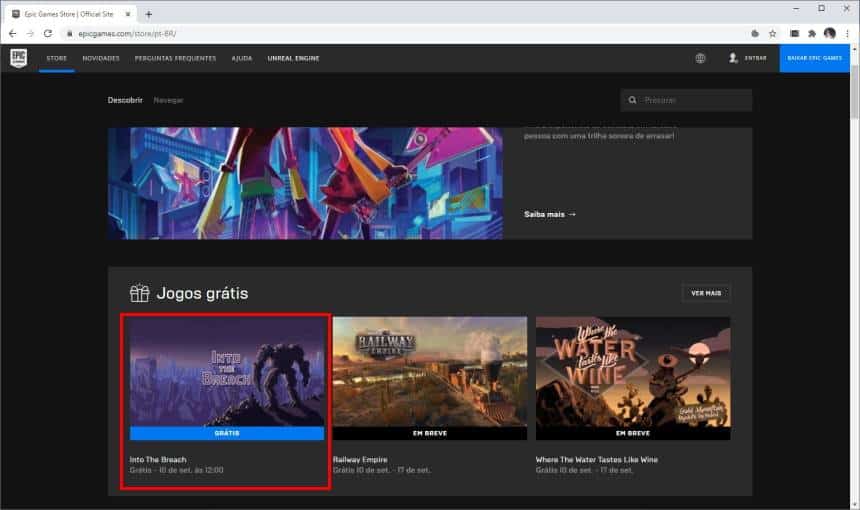Open the Railway Empire game thumbnail

(430, 372)
